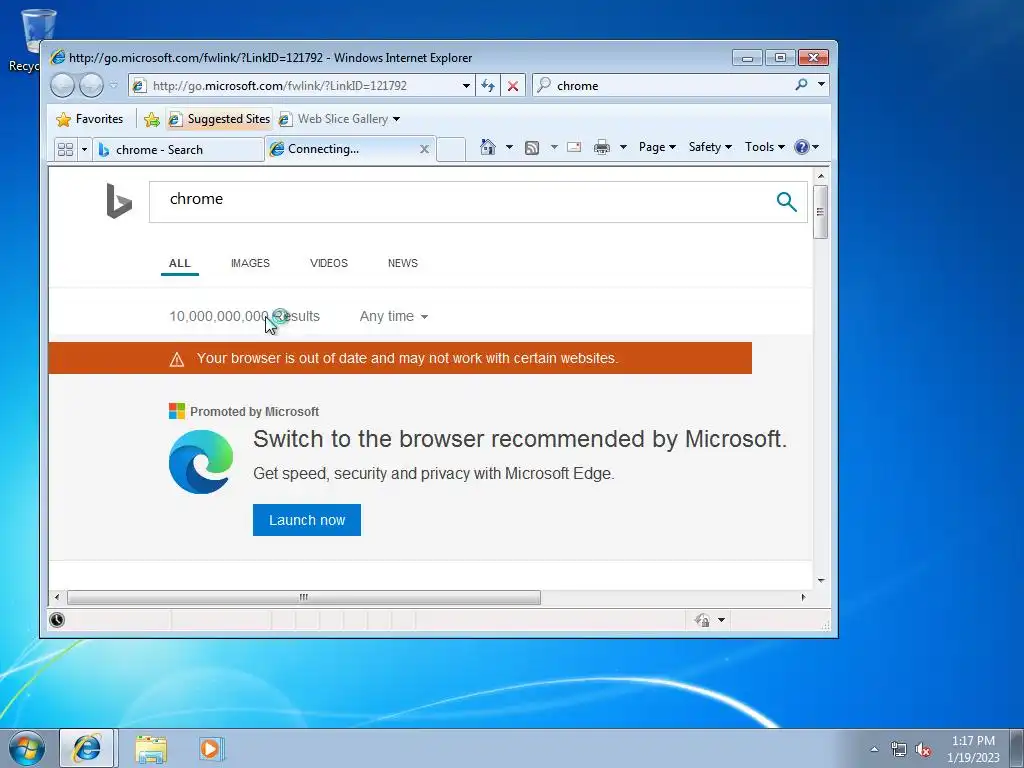Open the Favorites star button
This screenshot has height=768, width=1024.
89,119
